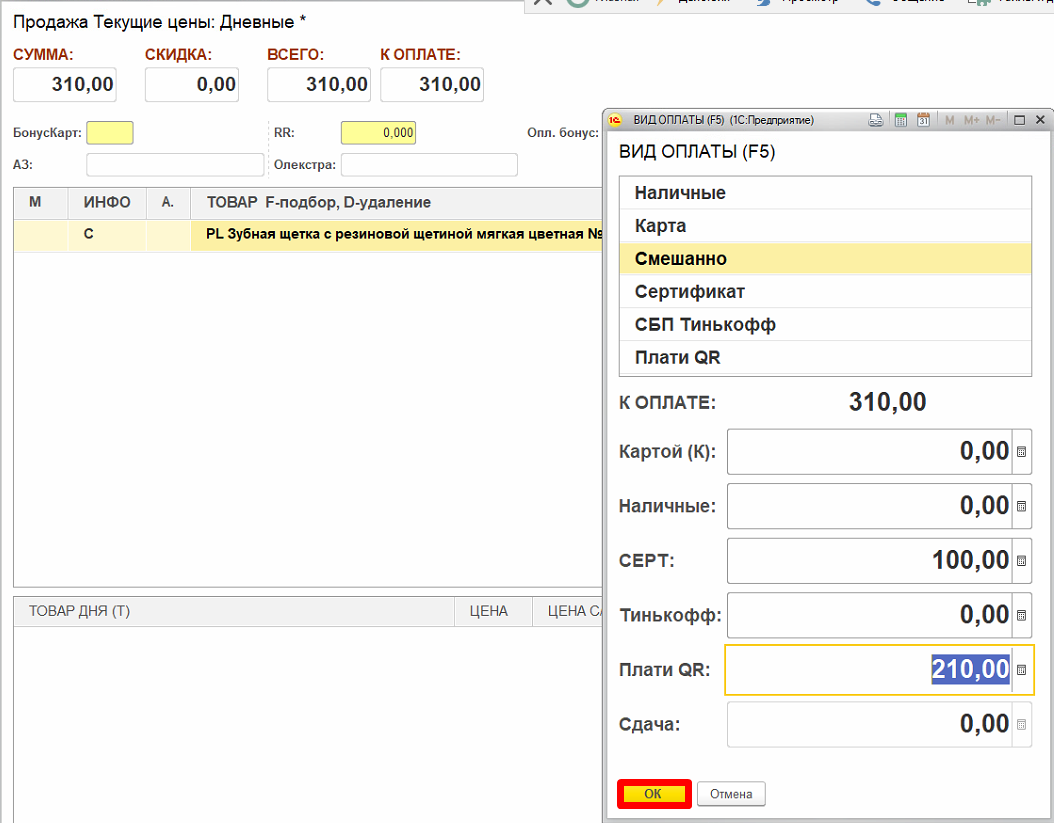Click the ТОВАР ДНЯ (Т) column header
1054x823 pixels.
pyautogui.click(x=80, y=611)
